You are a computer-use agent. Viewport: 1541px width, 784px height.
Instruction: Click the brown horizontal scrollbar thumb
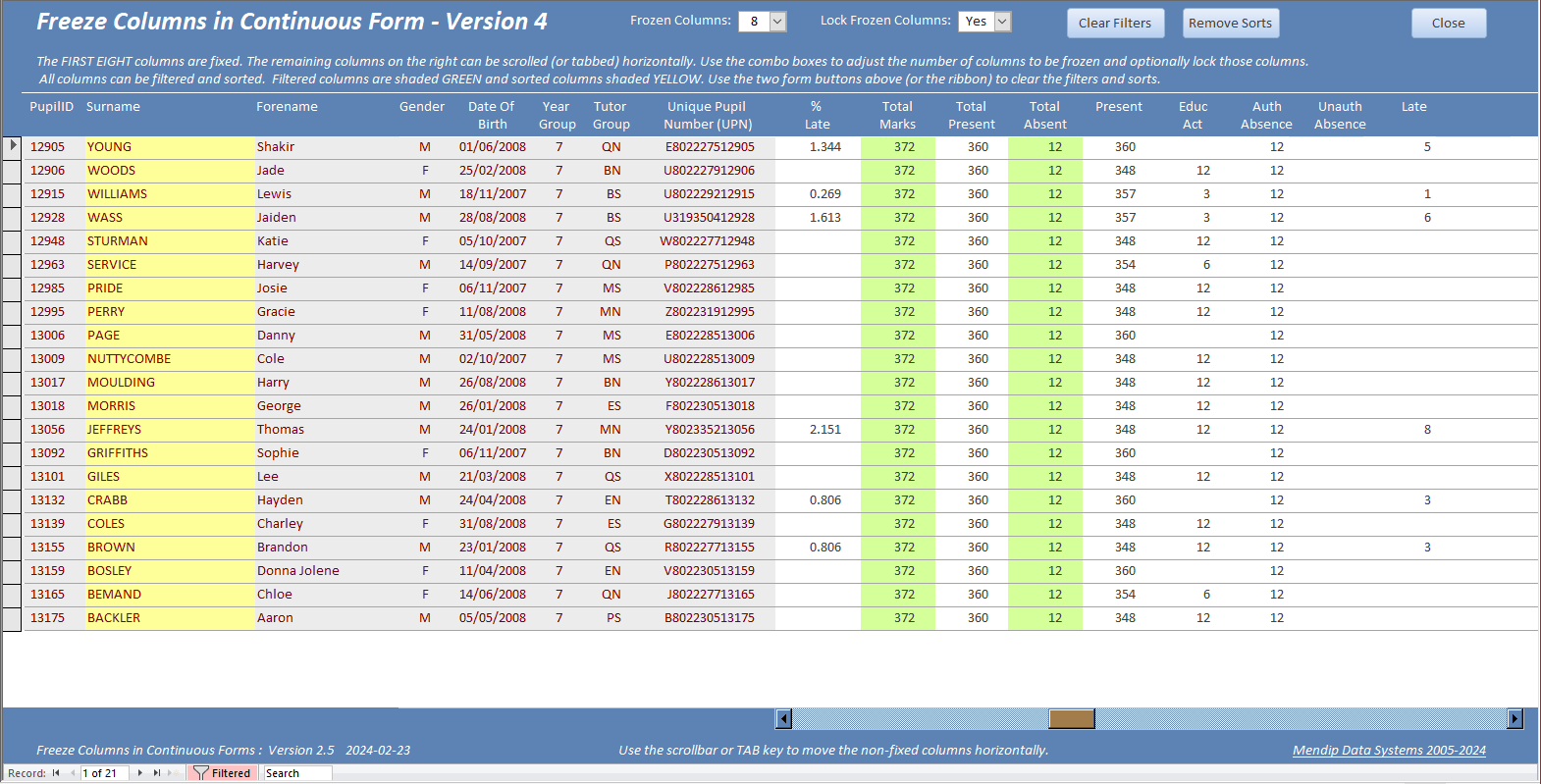[x=1071, y=719]
